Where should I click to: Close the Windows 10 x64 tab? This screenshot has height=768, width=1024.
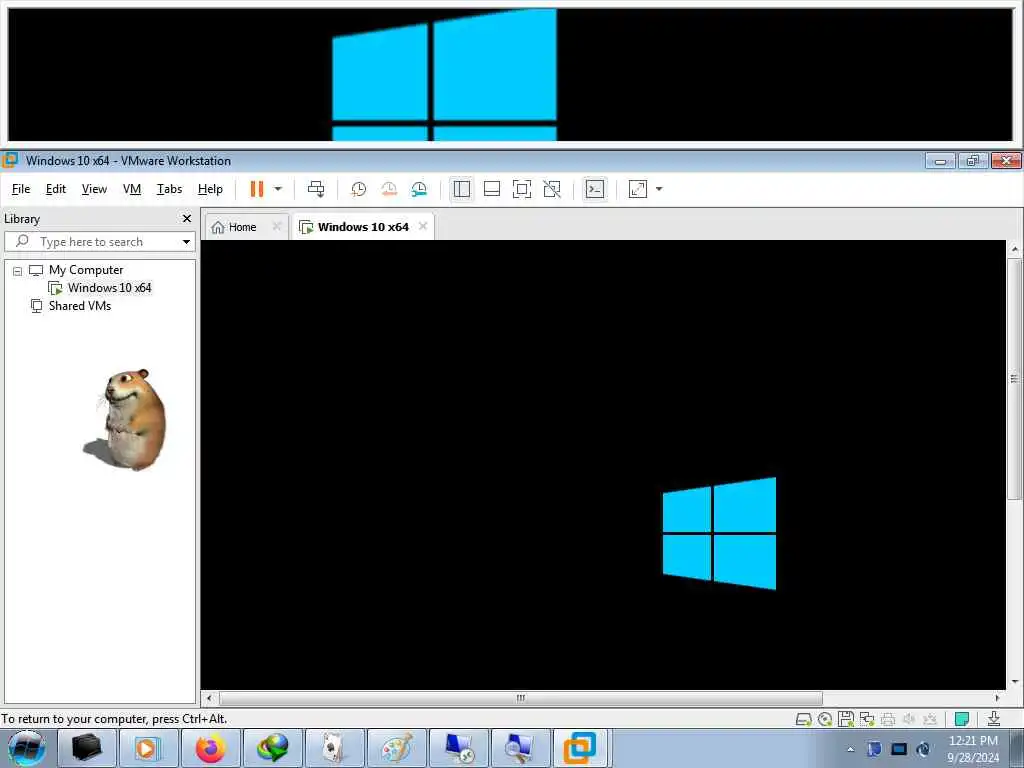click(x=423, y=226)
